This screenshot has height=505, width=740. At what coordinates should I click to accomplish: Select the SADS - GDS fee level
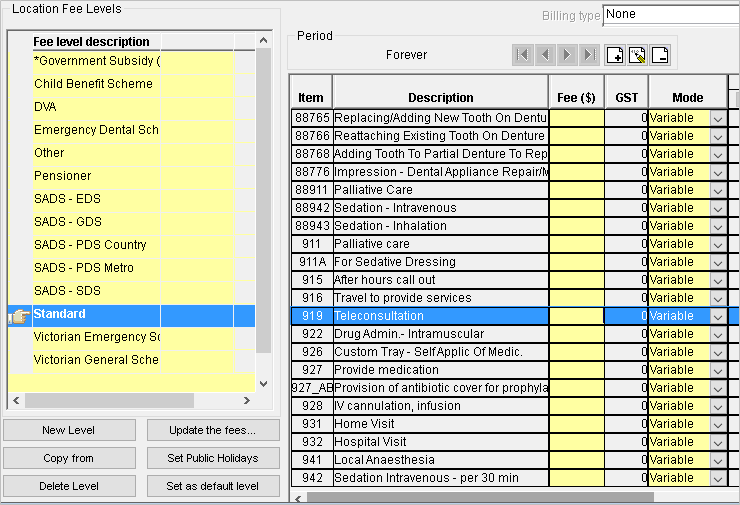97,222
